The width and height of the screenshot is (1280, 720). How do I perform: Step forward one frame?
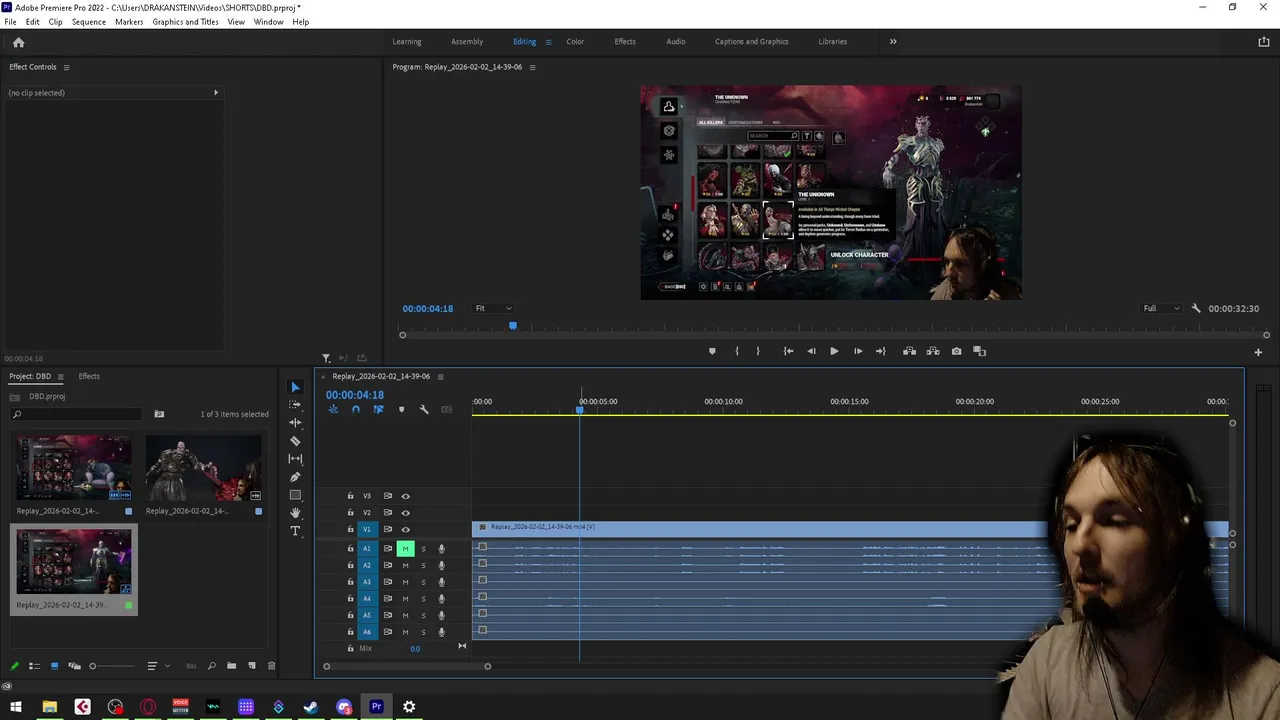click(858, 351)
